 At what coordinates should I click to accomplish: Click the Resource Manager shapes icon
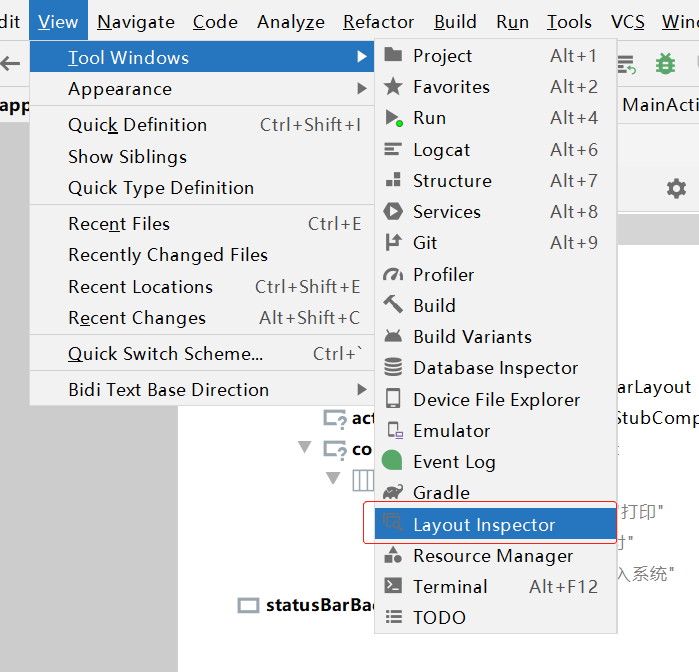[393, 555]
